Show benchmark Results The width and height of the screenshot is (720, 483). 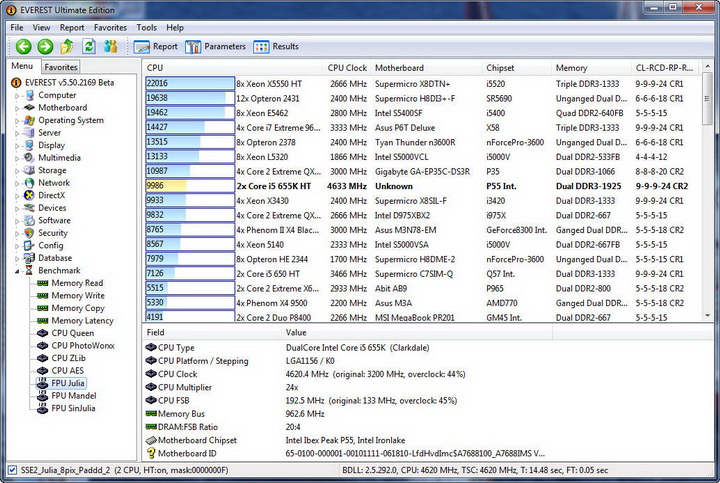point(276,46)
